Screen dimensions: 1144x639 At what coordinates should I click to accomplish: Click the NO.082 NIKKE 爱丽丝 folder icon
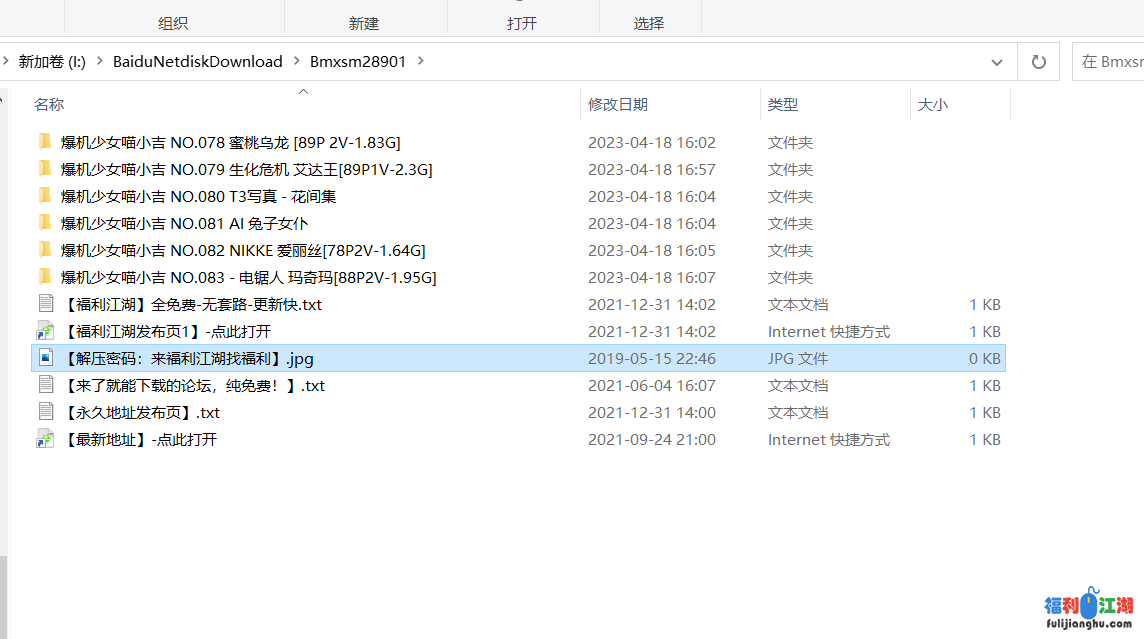(x=44, y=250)
